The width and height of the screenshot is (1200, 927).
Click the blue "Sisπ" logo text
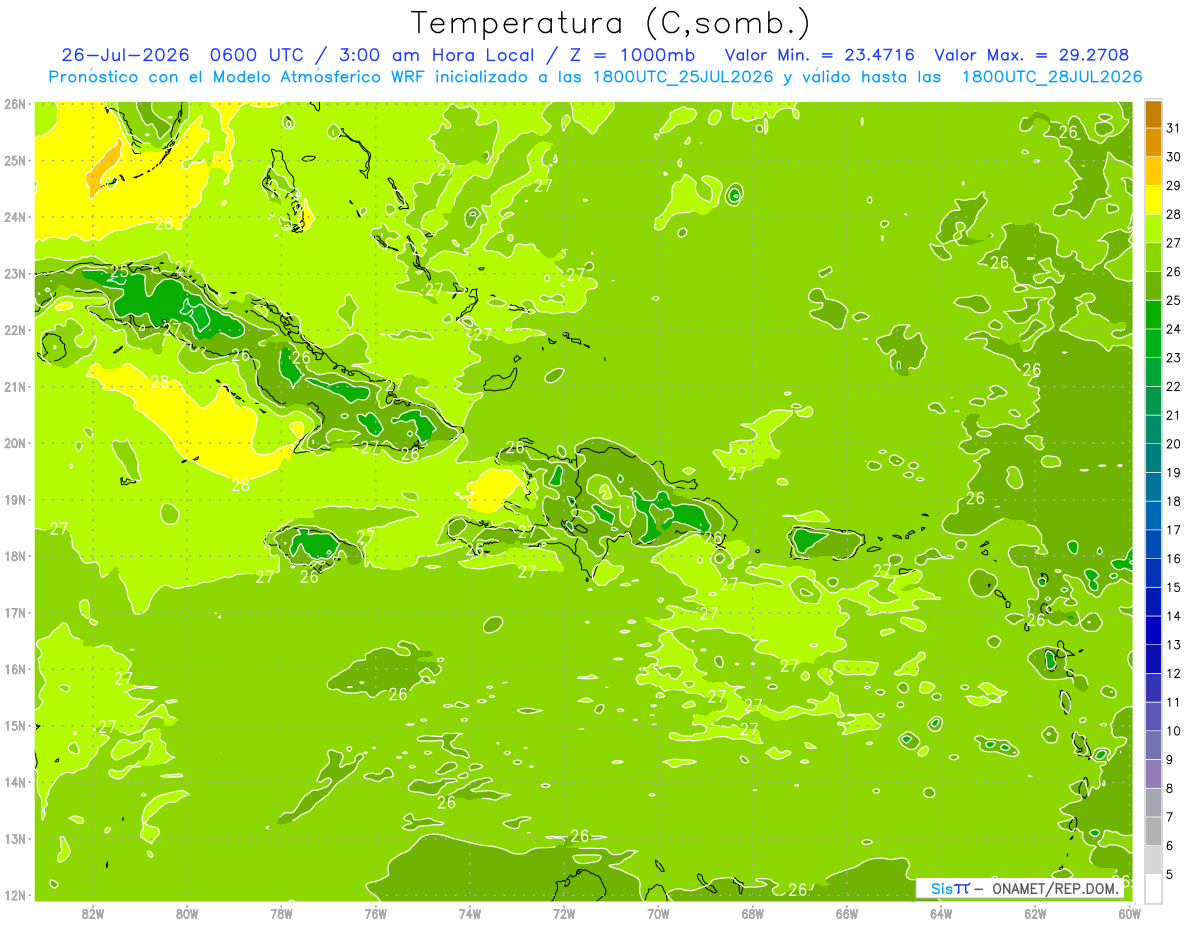(950, 888)
